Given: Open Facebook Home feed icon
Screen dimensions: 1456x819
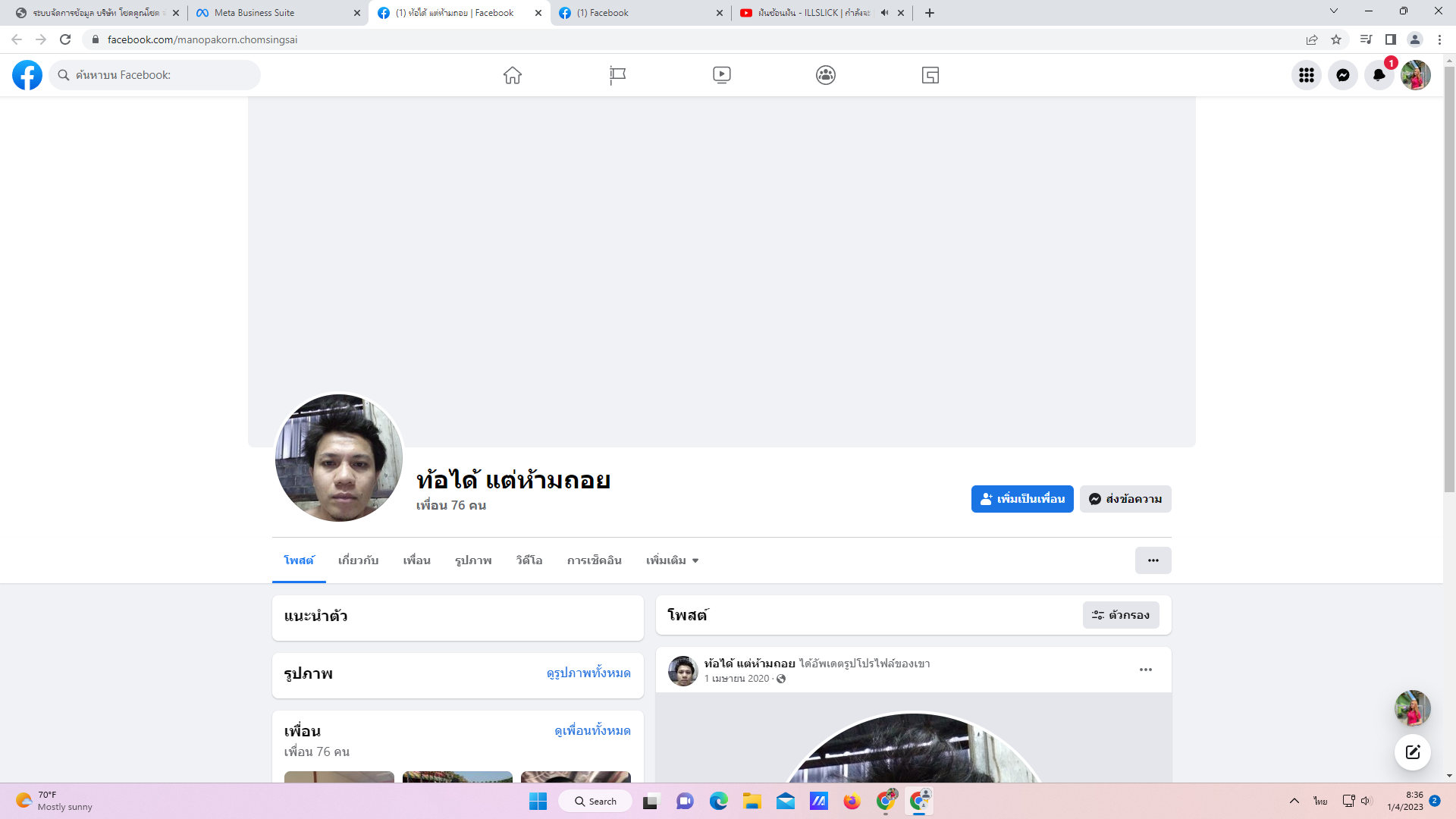Looking at the screenshot, I should (513, 75).
